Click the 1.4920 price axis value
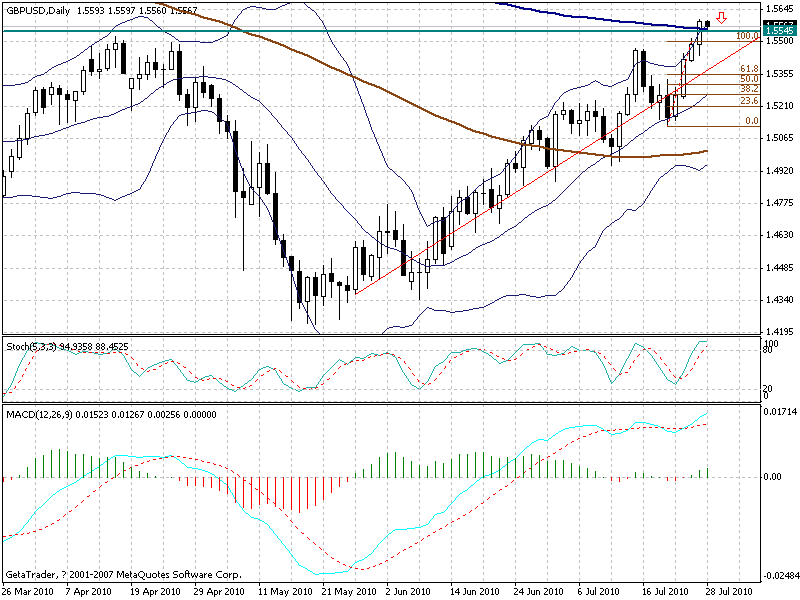Viewport: 800px width, 600px height. [779, 170]
